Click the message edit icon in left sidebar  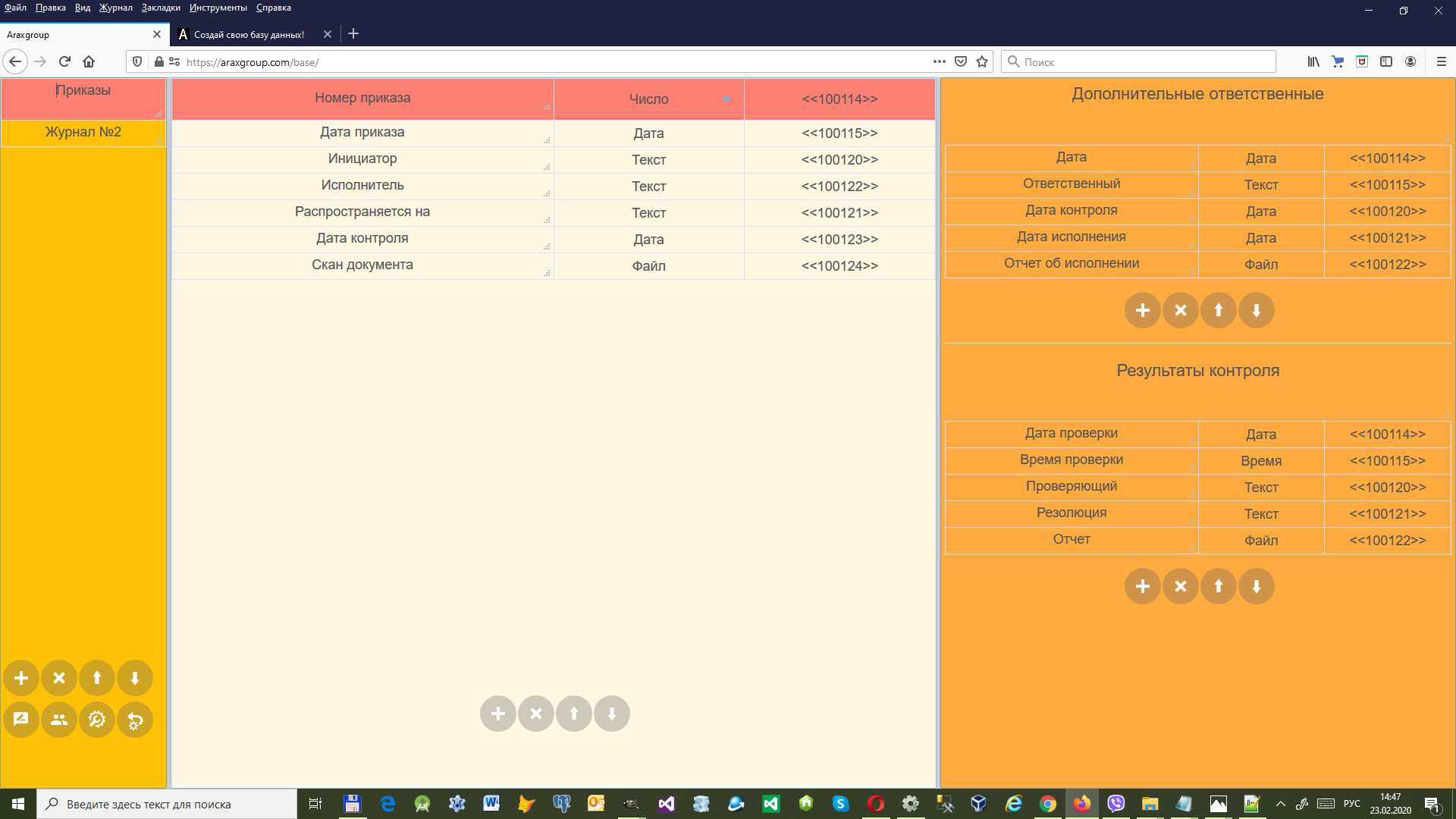(x=21, y=720)
